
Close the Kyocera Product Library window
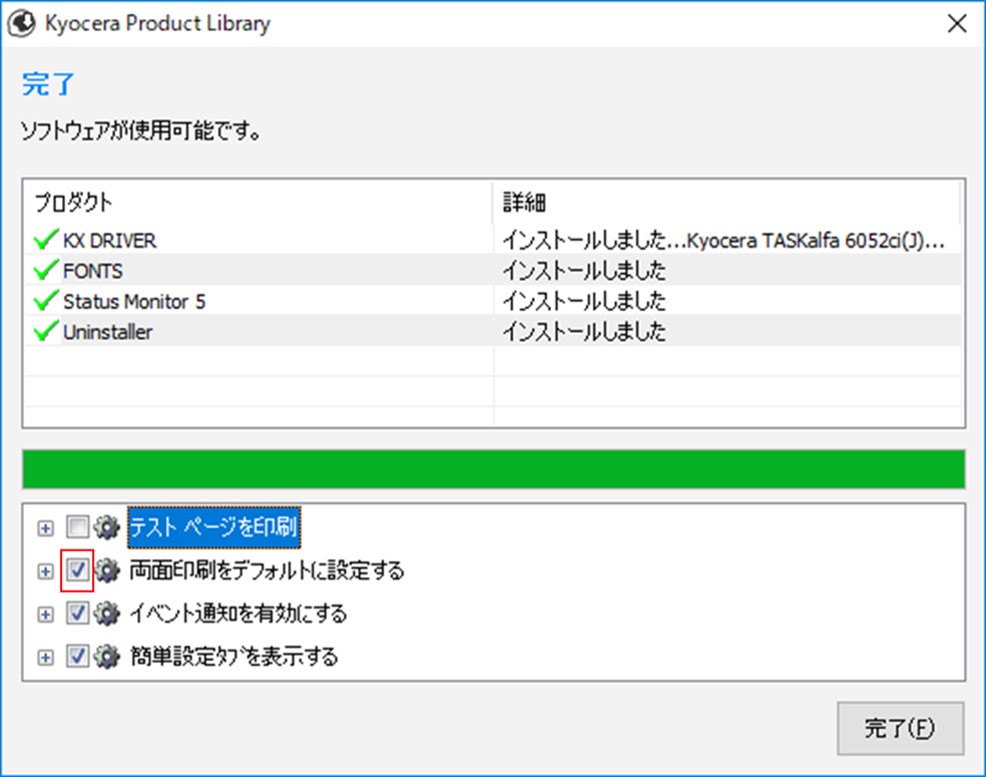957,24
